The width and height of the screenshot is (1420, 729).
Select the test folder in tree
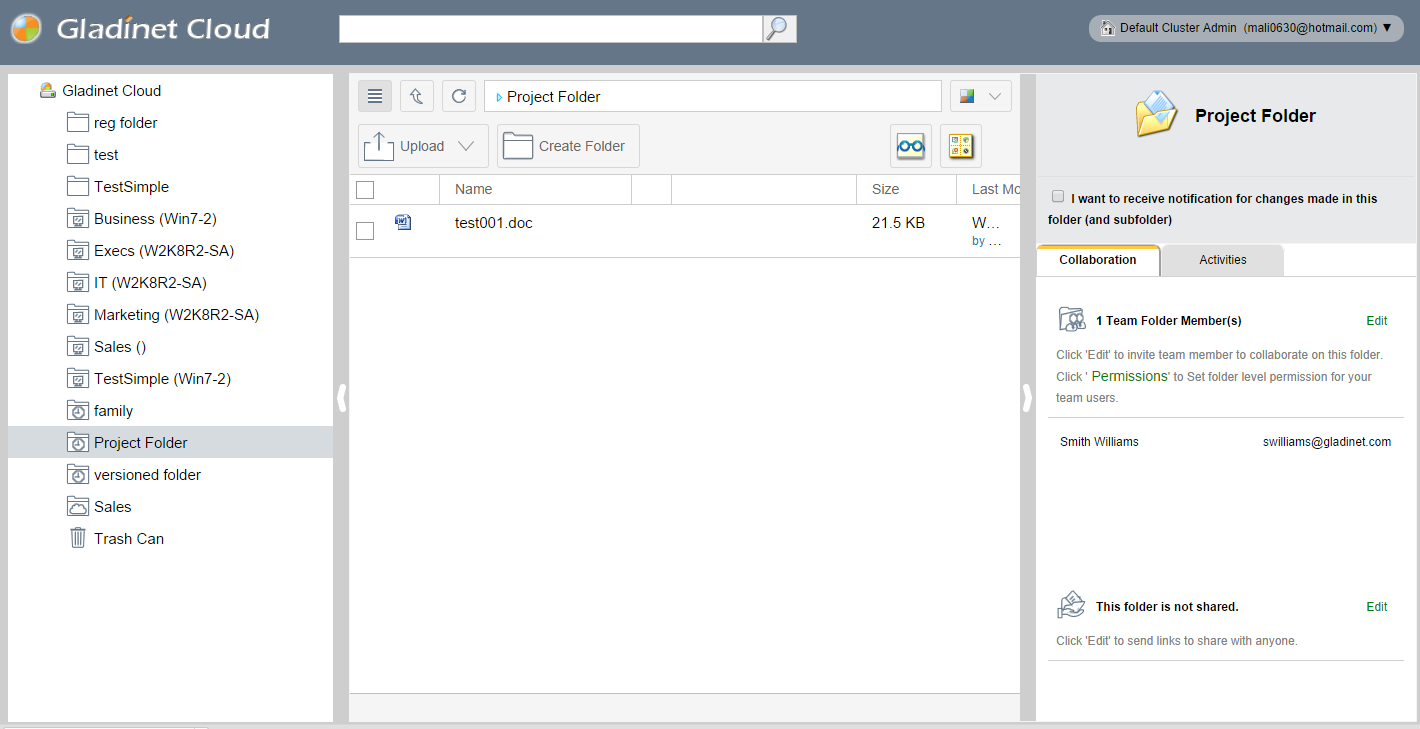tap(106, 154)
